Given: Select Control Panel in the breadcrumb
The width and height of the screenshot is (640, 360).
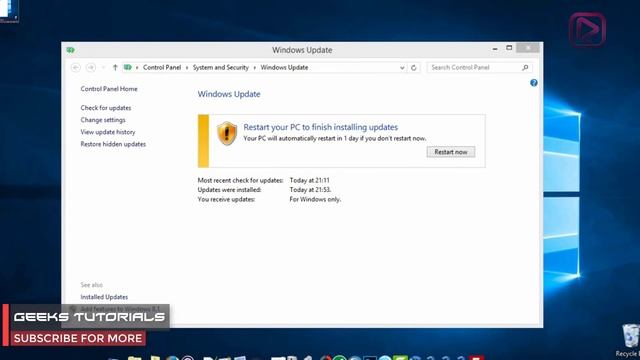Looking at the screenshot, I should [162, 67].
